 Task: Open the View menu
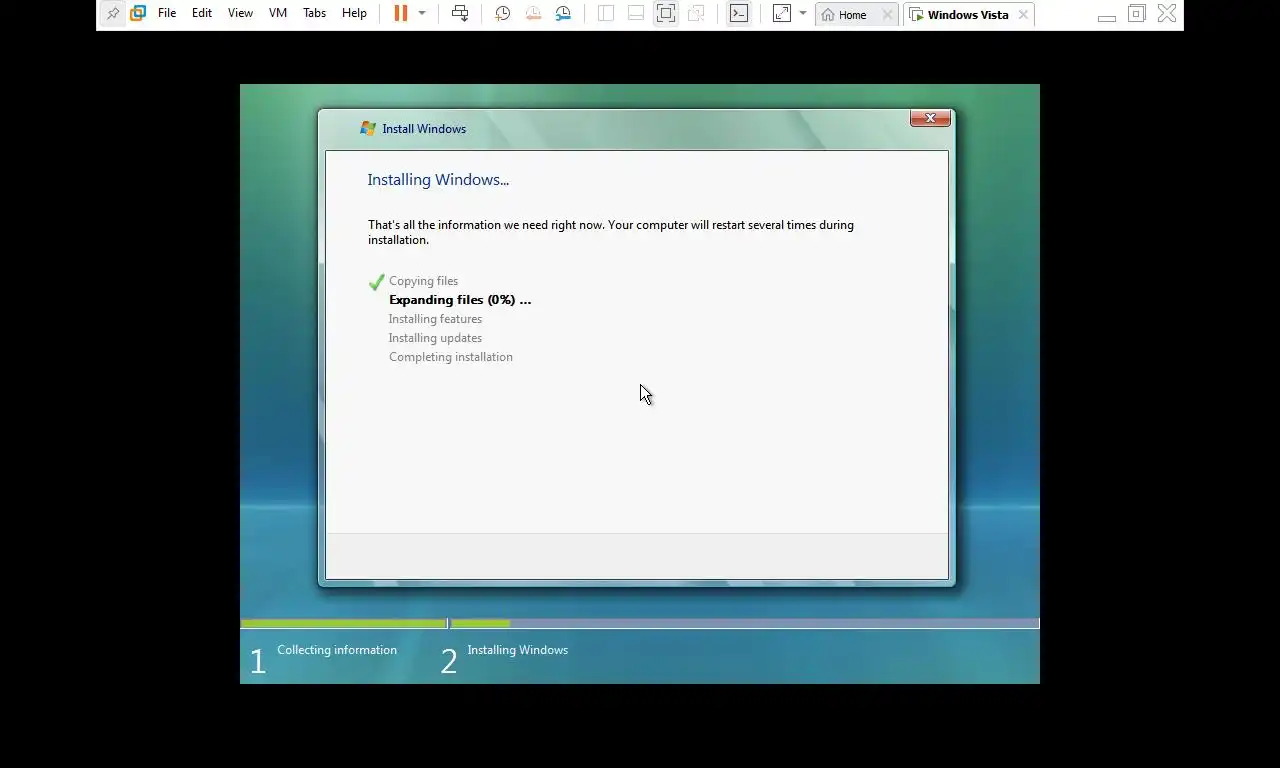(240, 14)
